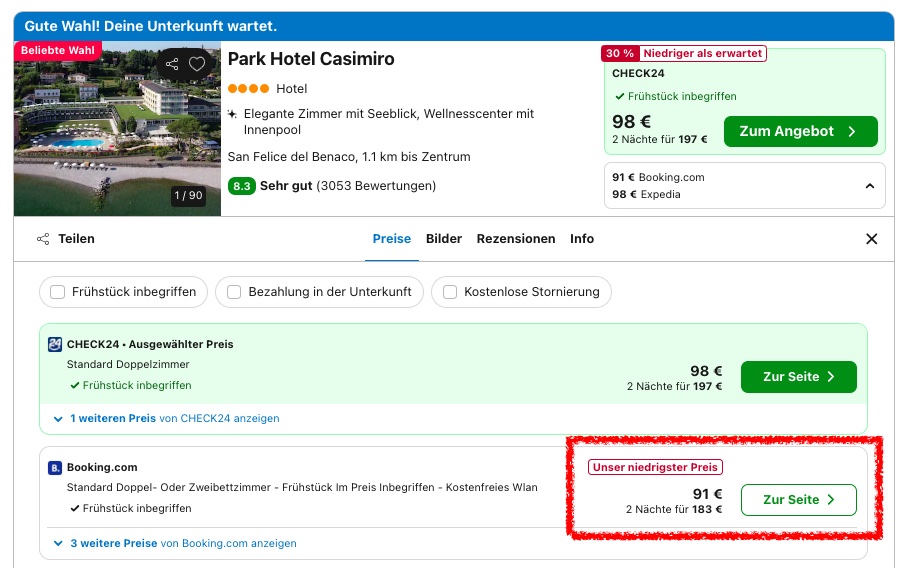This screenshot has width=908, height=568.
Task: Click the Gute Wahl banner text
Action: pyautogui.click(x=151, y=26)
